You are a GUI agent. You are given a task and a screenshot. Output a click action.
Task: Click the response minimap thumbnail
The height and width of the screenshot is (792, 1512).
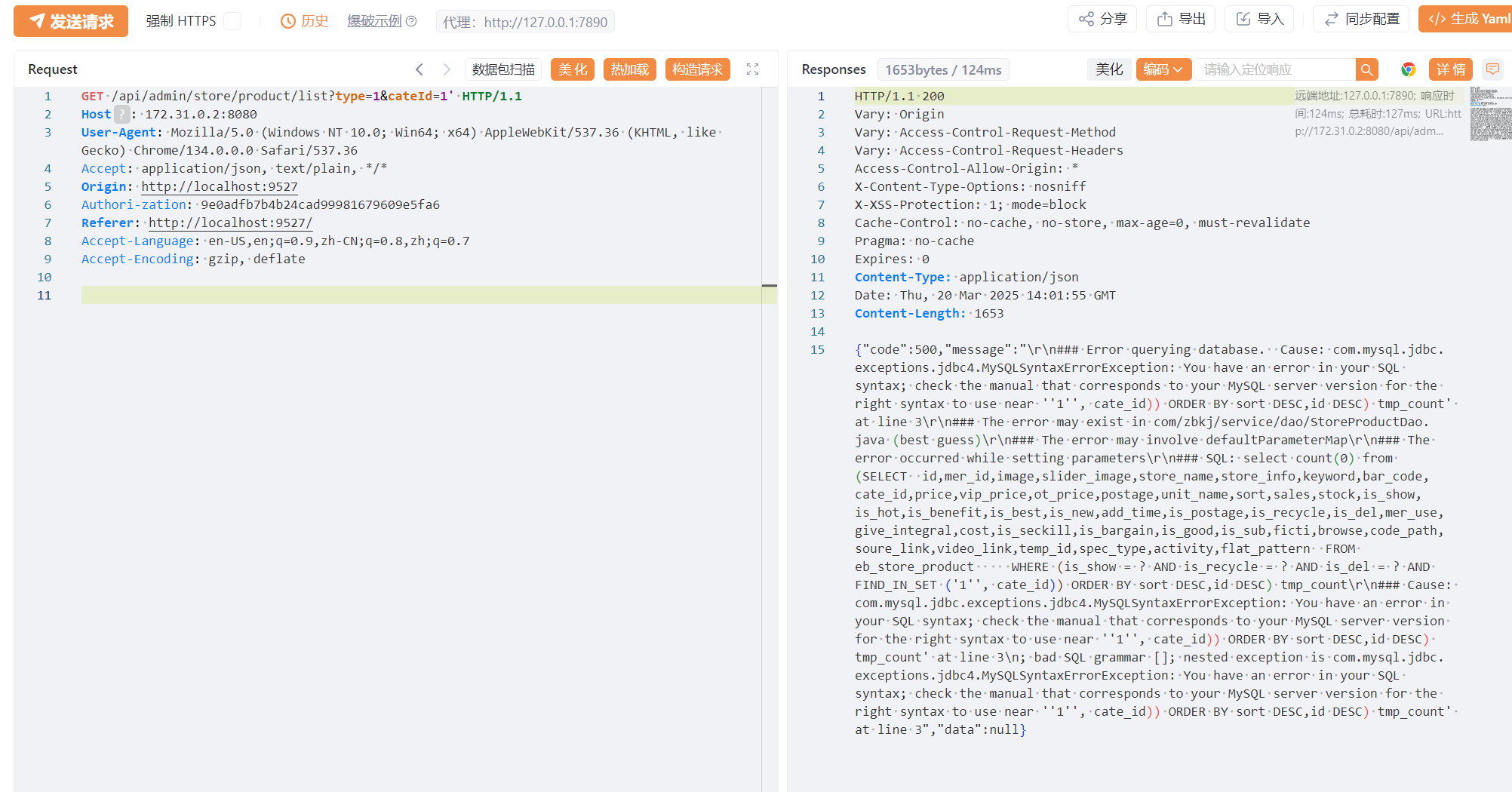(x=1490, y=113)
